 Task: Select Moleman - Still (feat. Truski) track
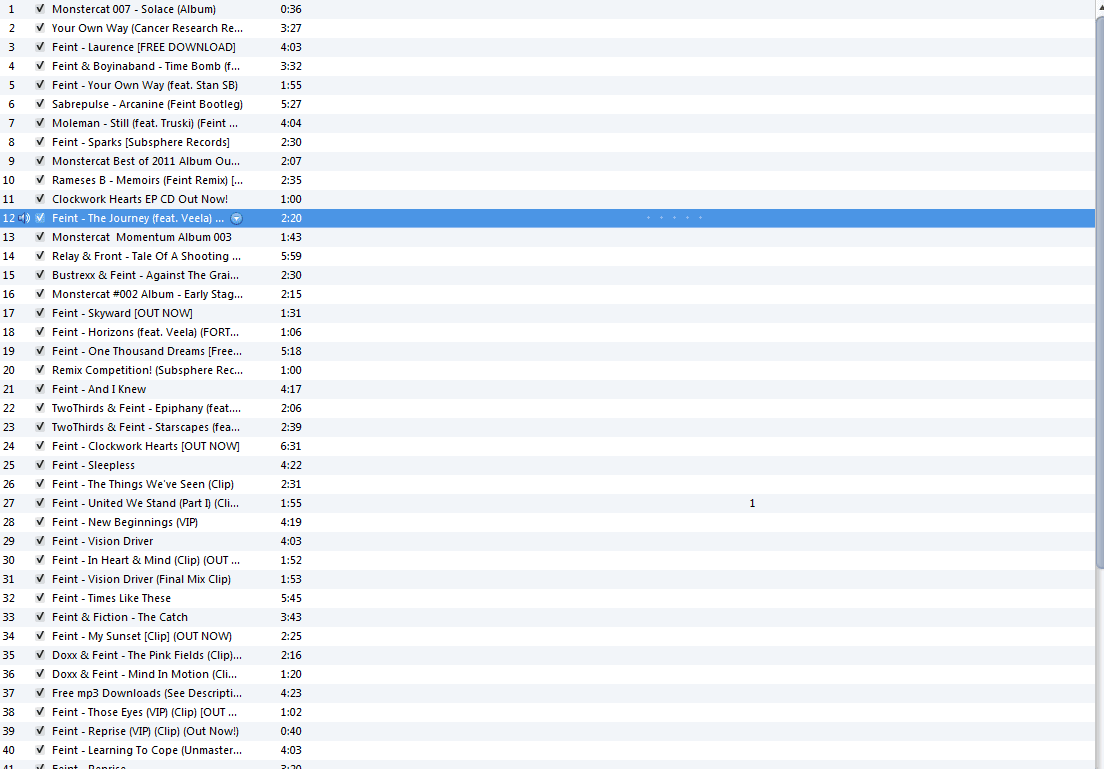[x=145, y=123]
